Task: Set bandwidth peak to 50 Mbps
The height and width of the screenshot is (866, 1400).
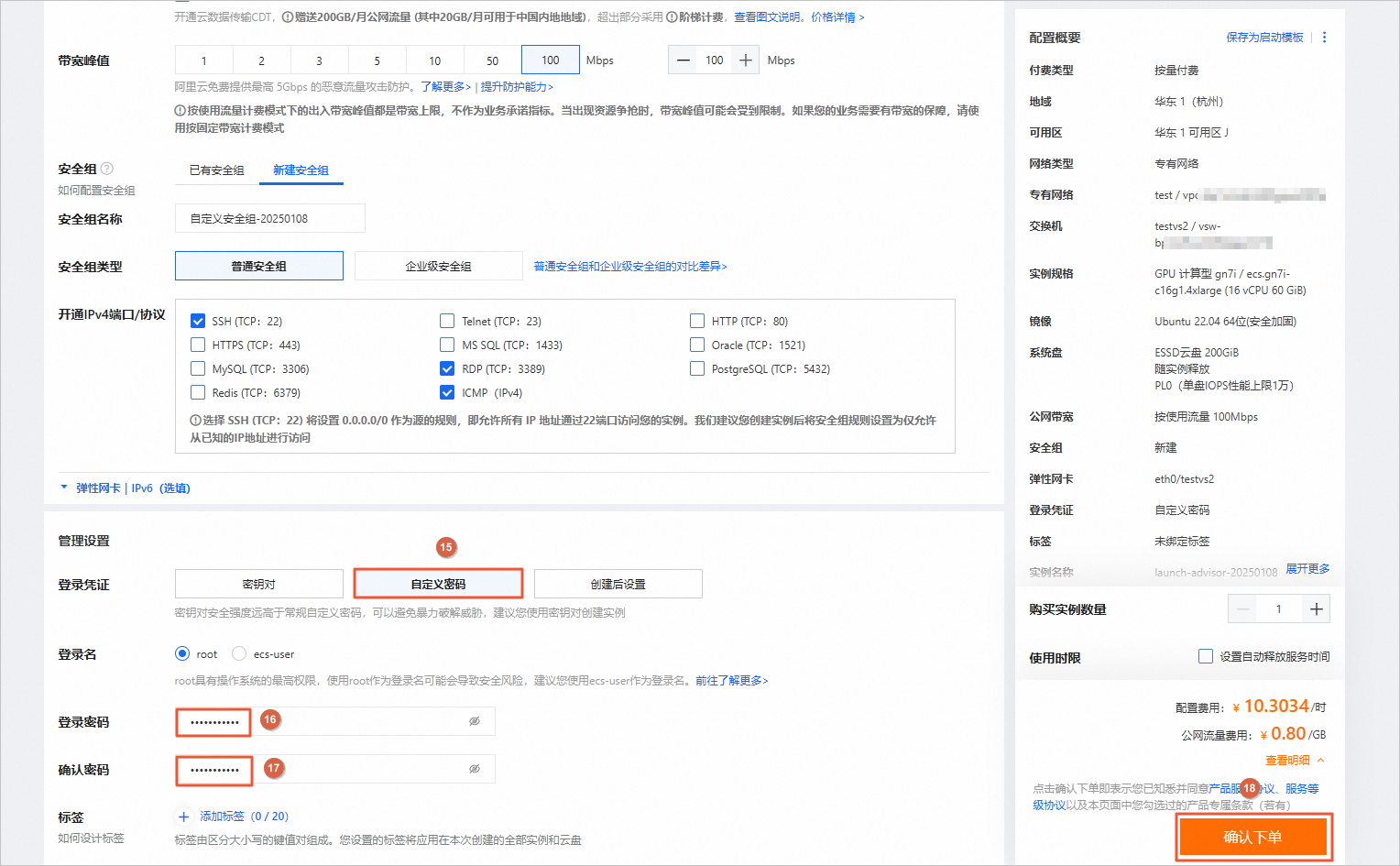Action: (x=493, y=60)
